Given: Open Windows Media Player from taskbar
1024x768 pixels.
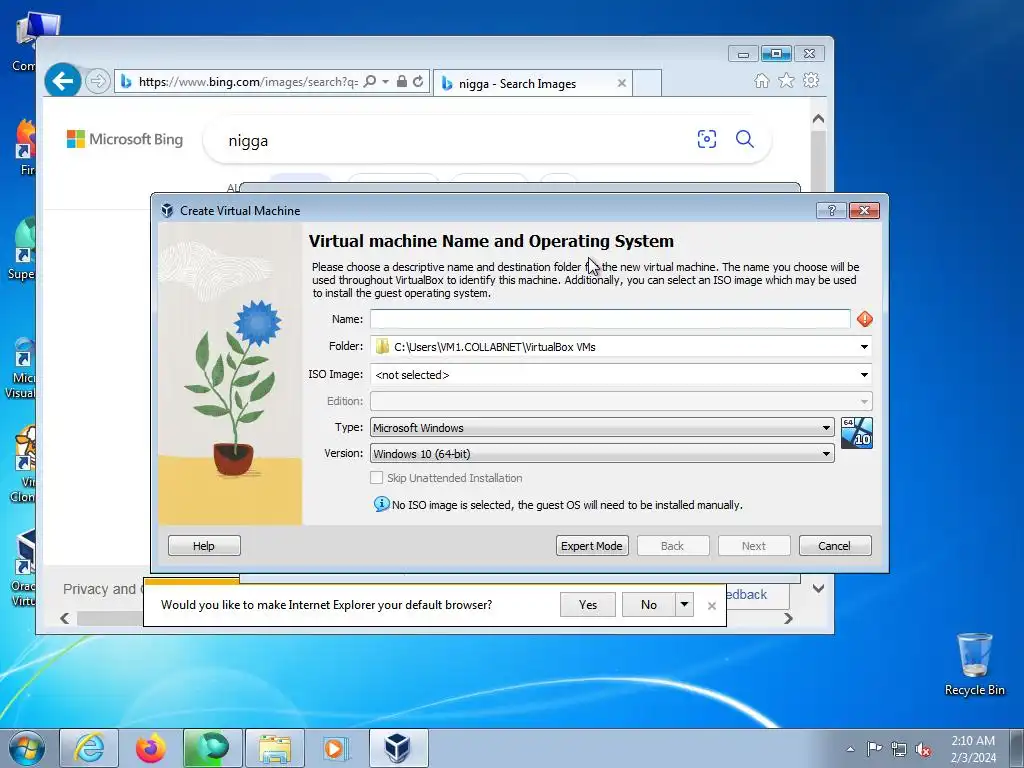Looking at the screenshot, I should click(337, 748).
